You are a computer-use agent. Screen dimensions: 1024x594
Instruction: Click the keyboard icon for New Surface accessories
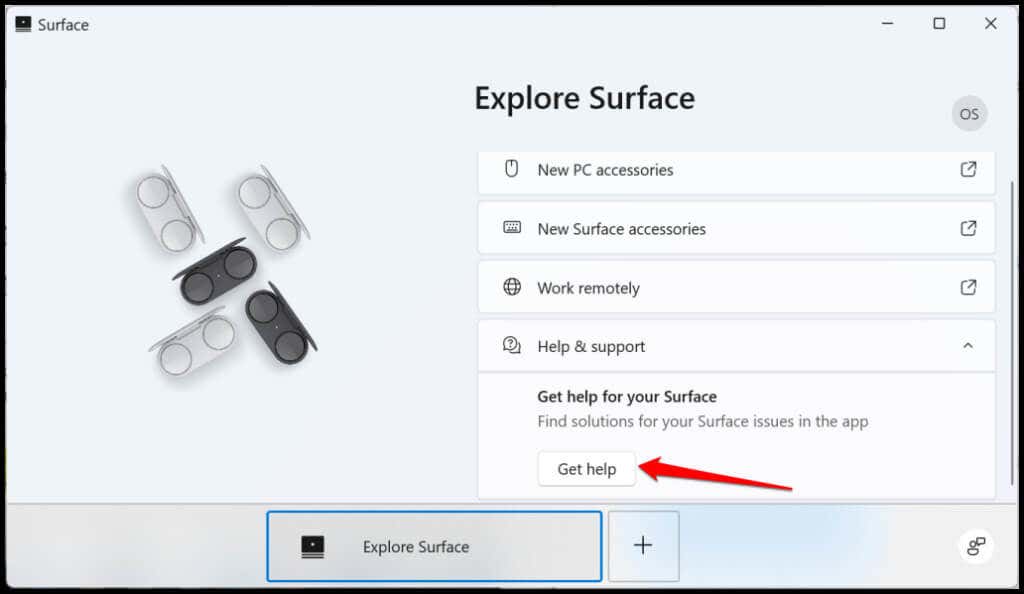point(512,228)
